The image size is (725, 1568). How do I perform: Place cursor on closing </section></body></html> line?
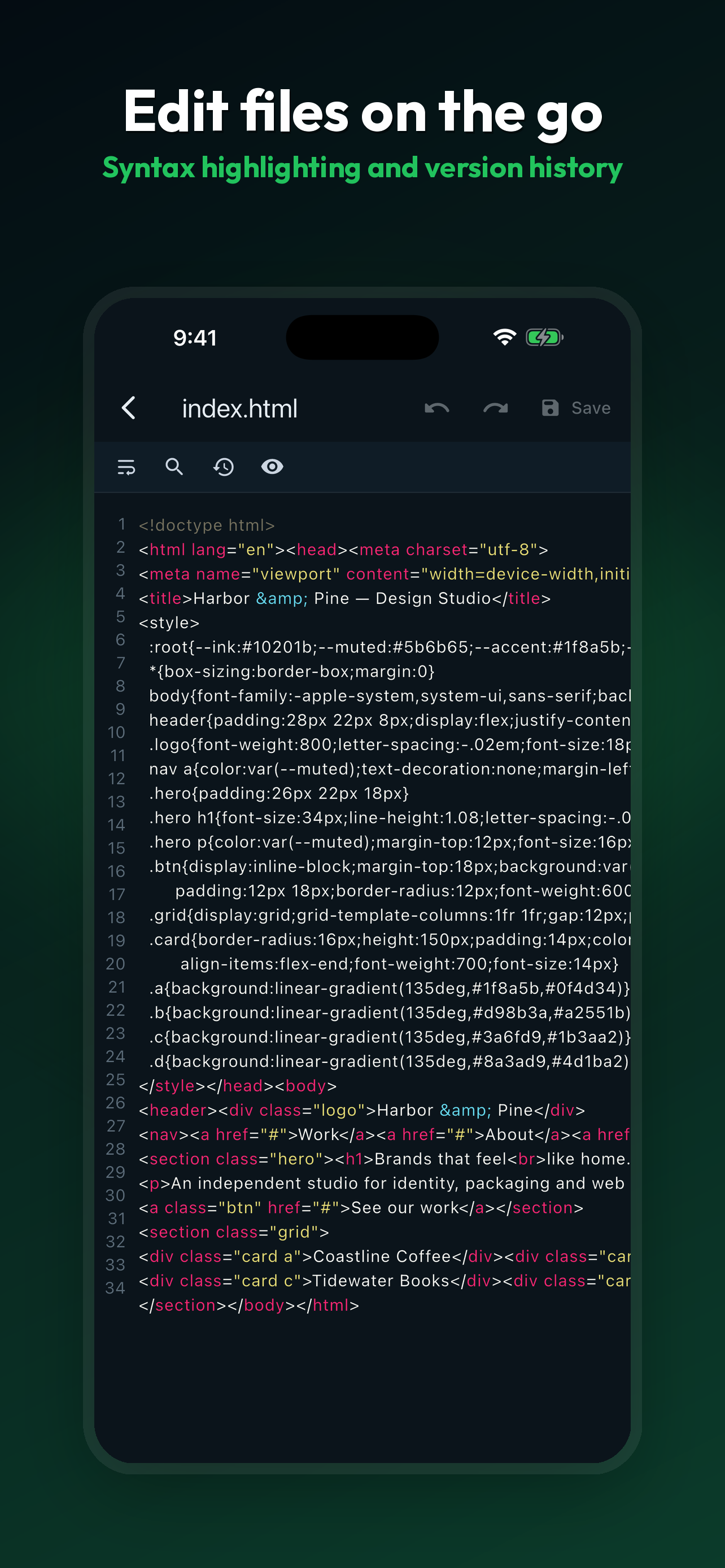(x=249, y=1304)
